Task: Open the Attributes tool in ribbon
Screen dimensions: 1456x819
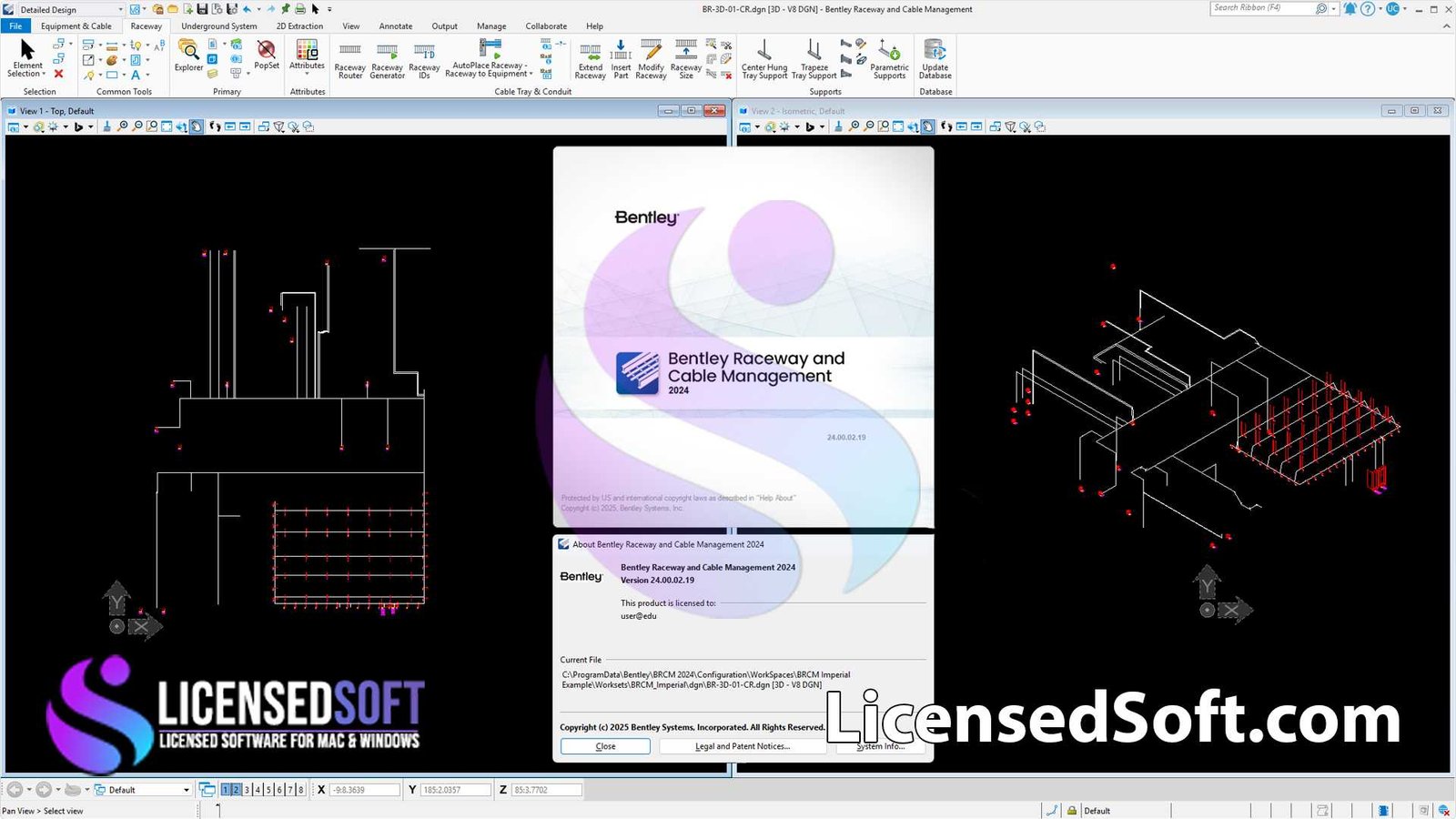Action: [x=307, y=54]
